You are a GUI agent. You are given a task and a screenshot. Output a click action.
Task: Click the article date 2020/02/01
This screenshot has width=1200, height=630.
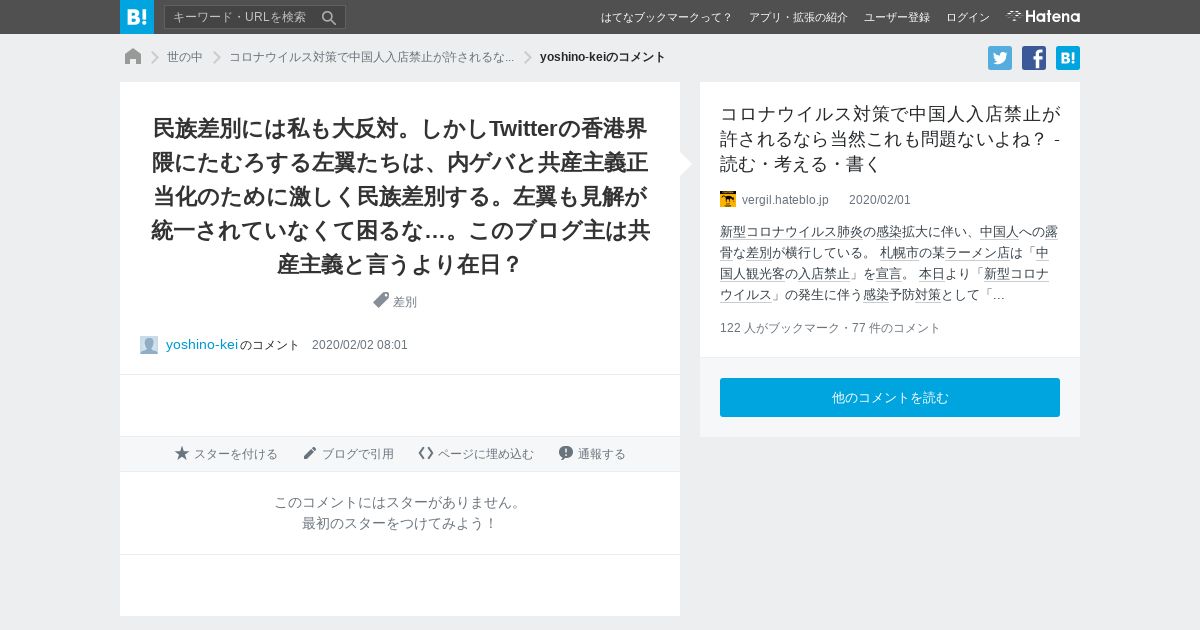click(880, 200)
